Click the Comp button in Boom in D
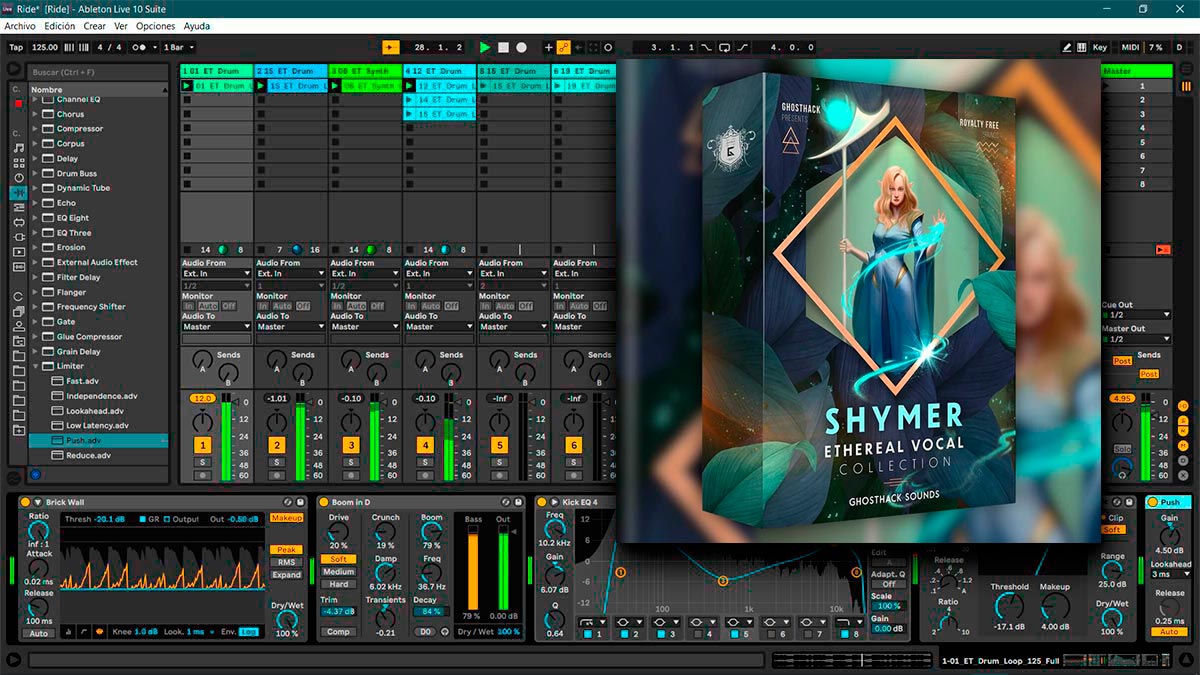This screenshot has height=675, width=1200. (x=339, y=632)
